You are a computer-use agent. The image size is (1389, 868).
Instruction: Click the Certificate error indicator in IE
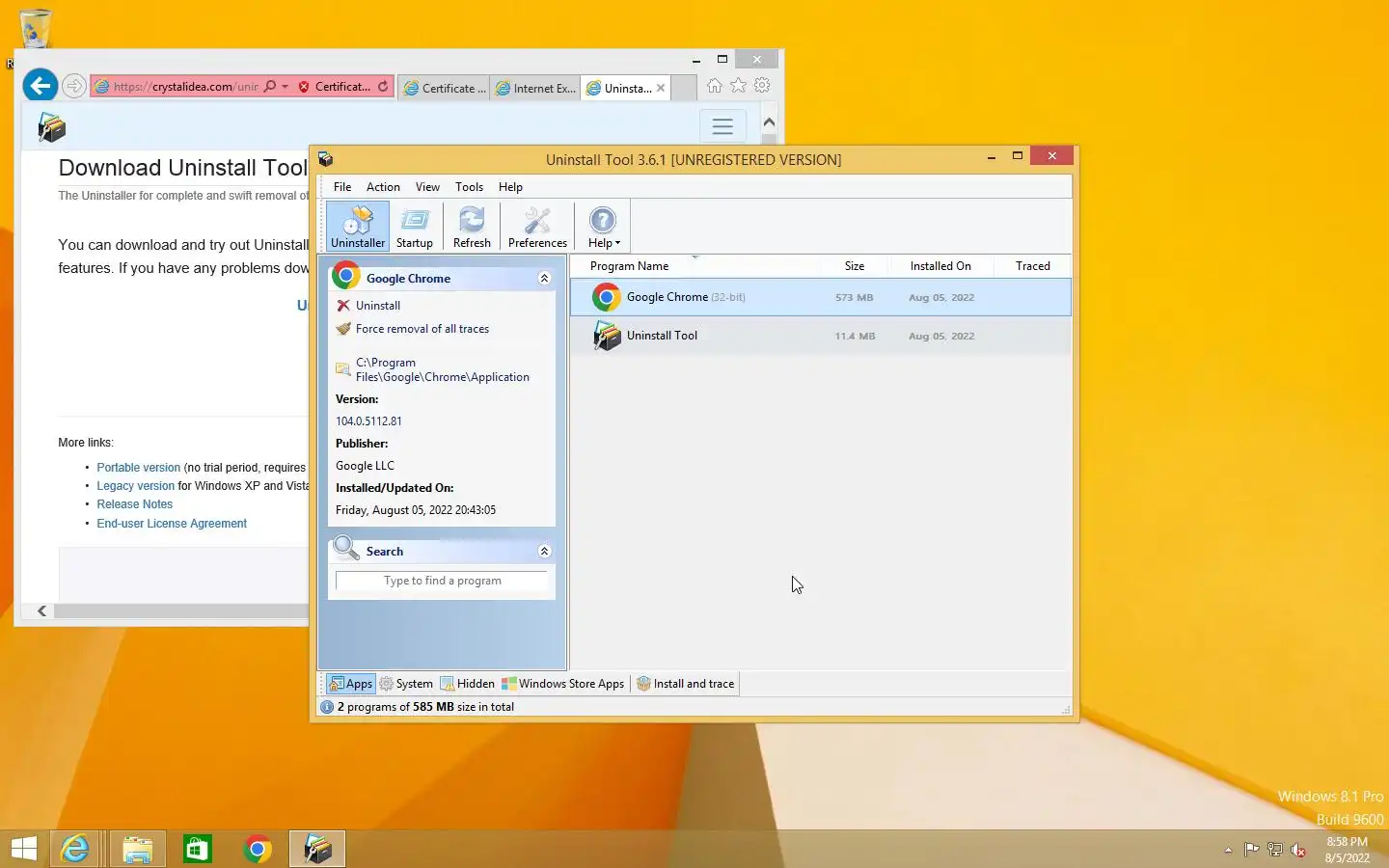tap(334, 87)
